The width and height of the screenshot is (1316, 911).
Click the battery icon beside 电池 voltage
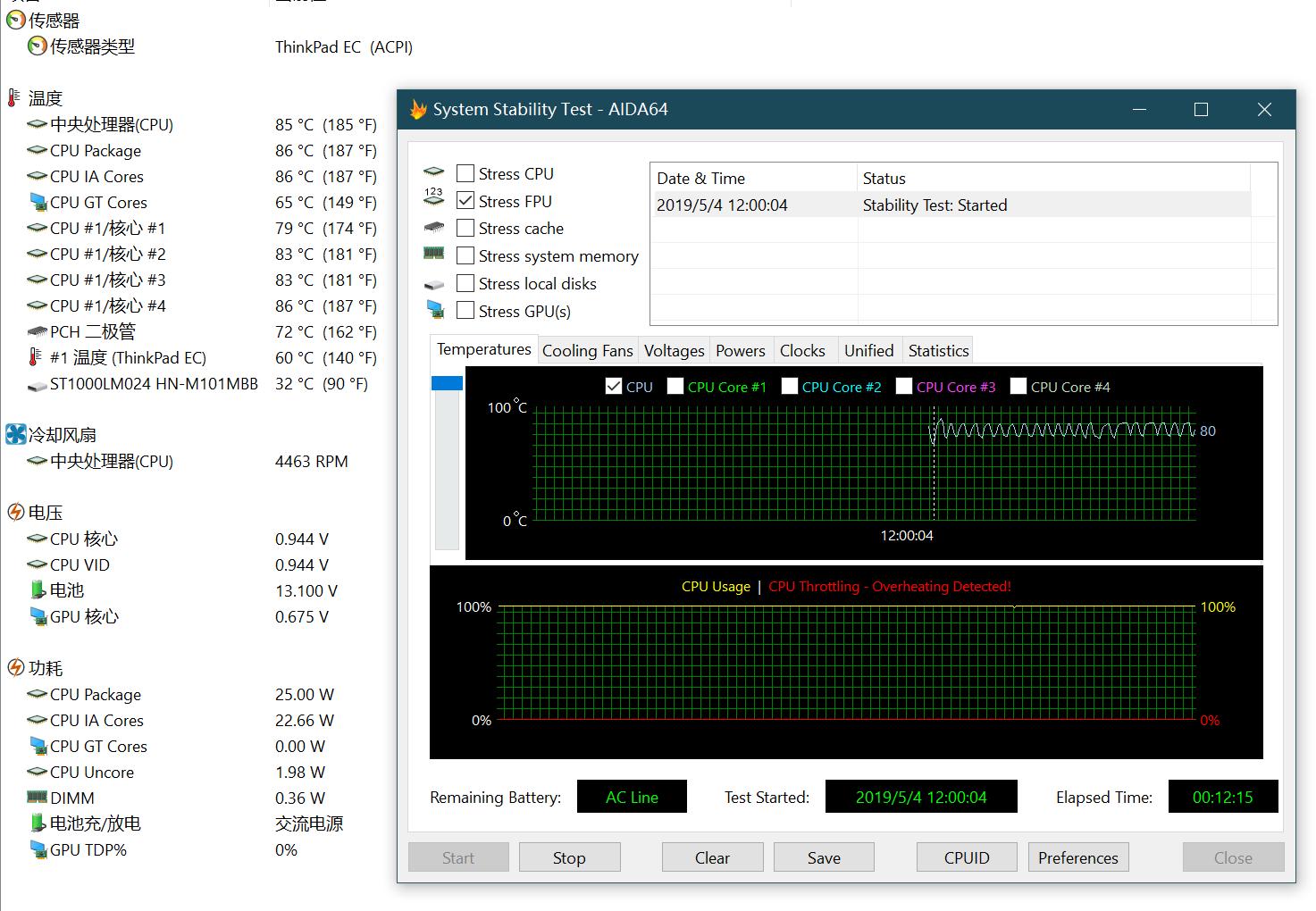click(37, 590)
